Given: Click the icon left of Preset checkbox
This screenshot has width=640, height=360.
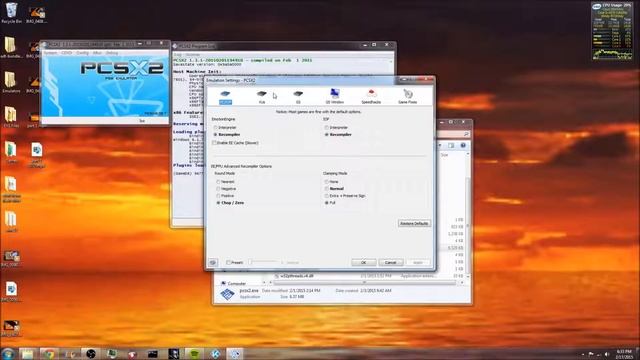Looking at the screenshot, I should pos(213,262).
